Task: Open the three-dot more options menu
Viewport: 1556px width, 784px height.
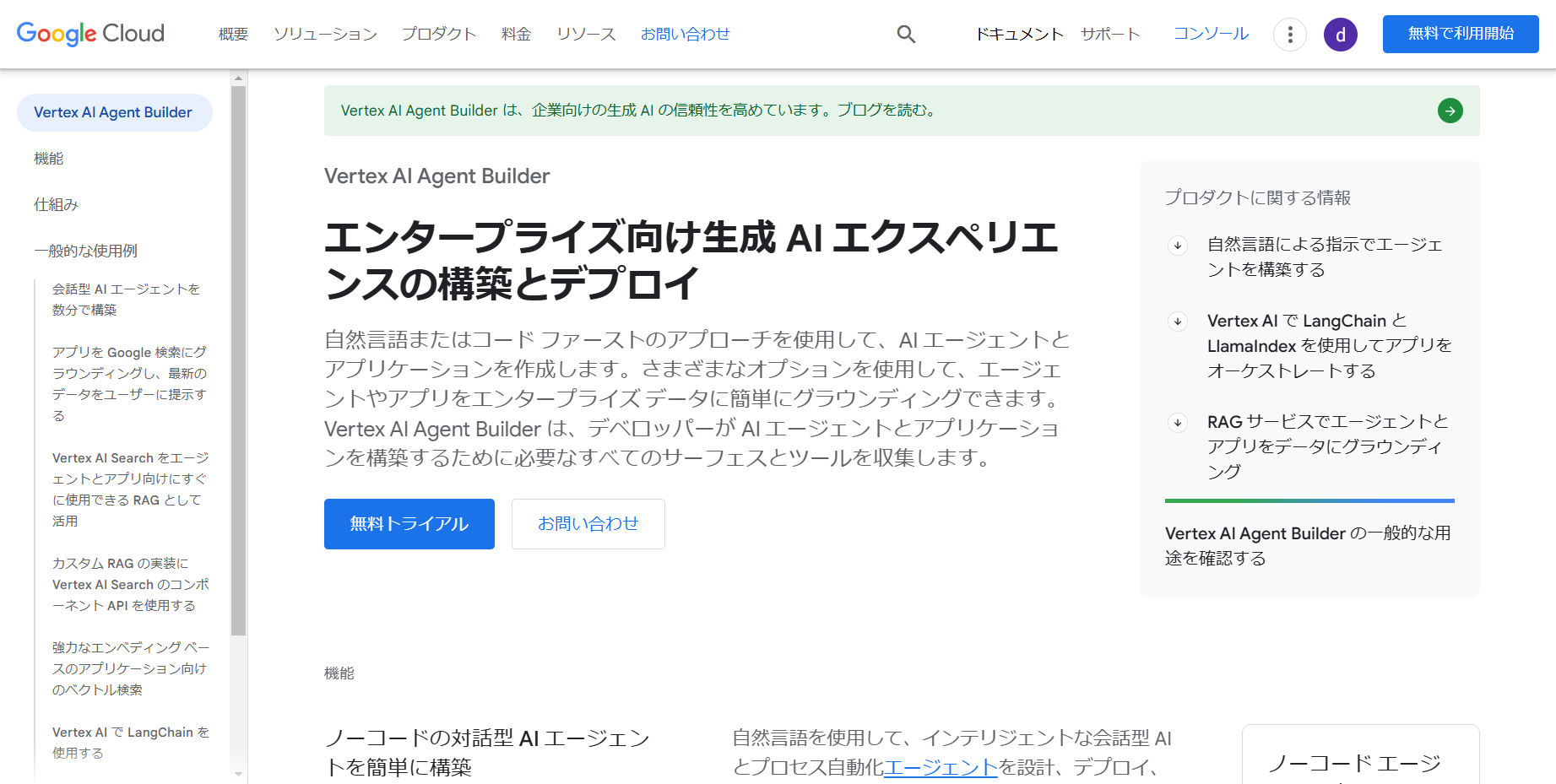Action: point(1290,35)
